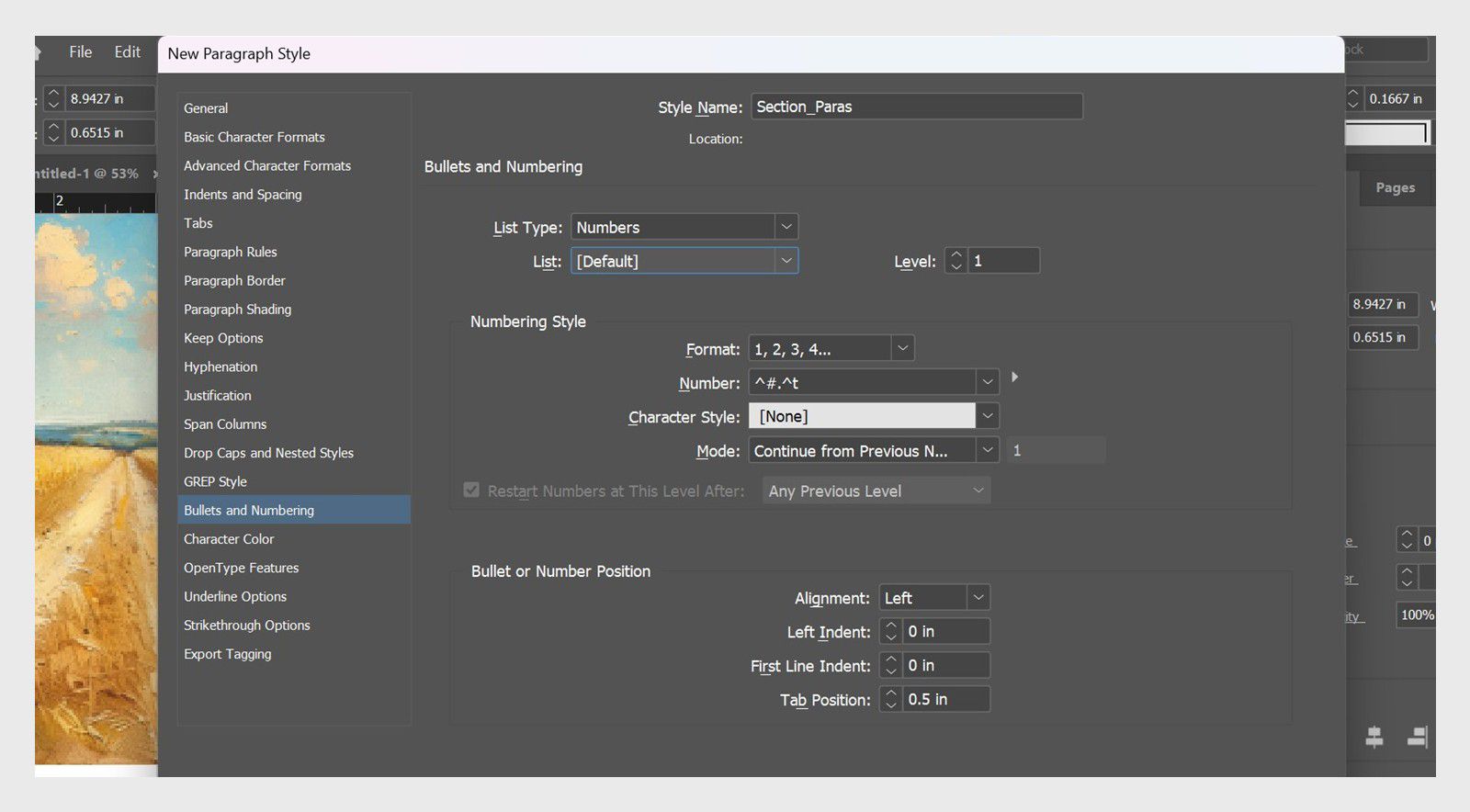Adjust stepper beside top-left 8.9427 in
1470x812 pixels.
(53, 98)
